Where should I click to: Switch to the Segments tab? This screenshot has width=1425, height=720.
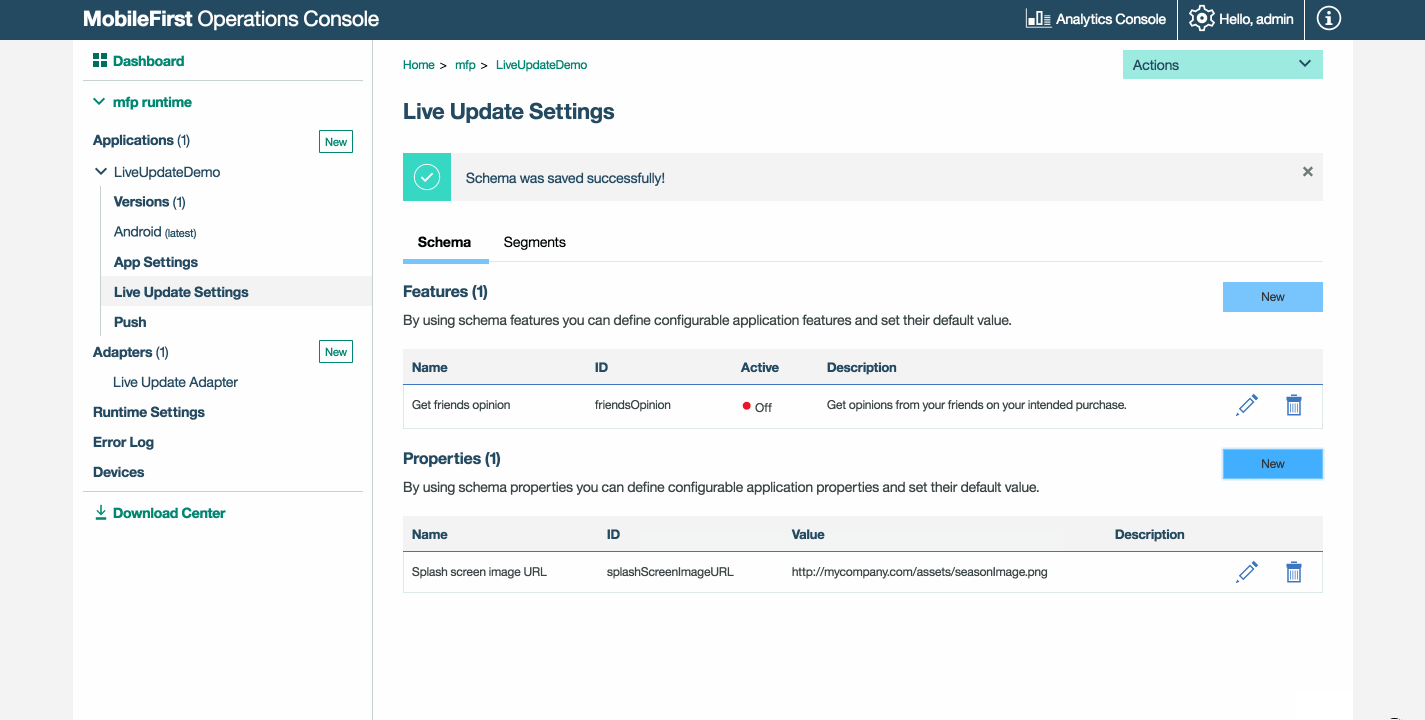pos(535,242)
